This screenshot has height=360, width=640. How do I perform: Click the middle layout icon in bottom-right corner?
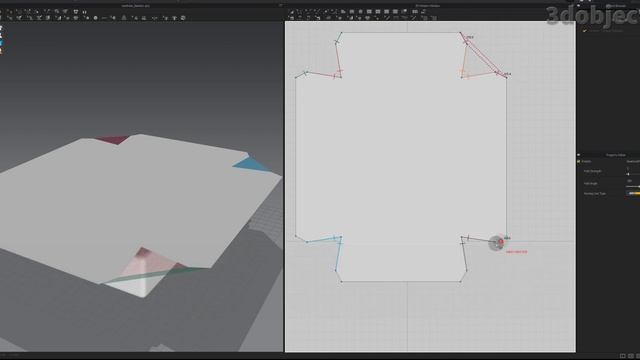tap(631, 356)
